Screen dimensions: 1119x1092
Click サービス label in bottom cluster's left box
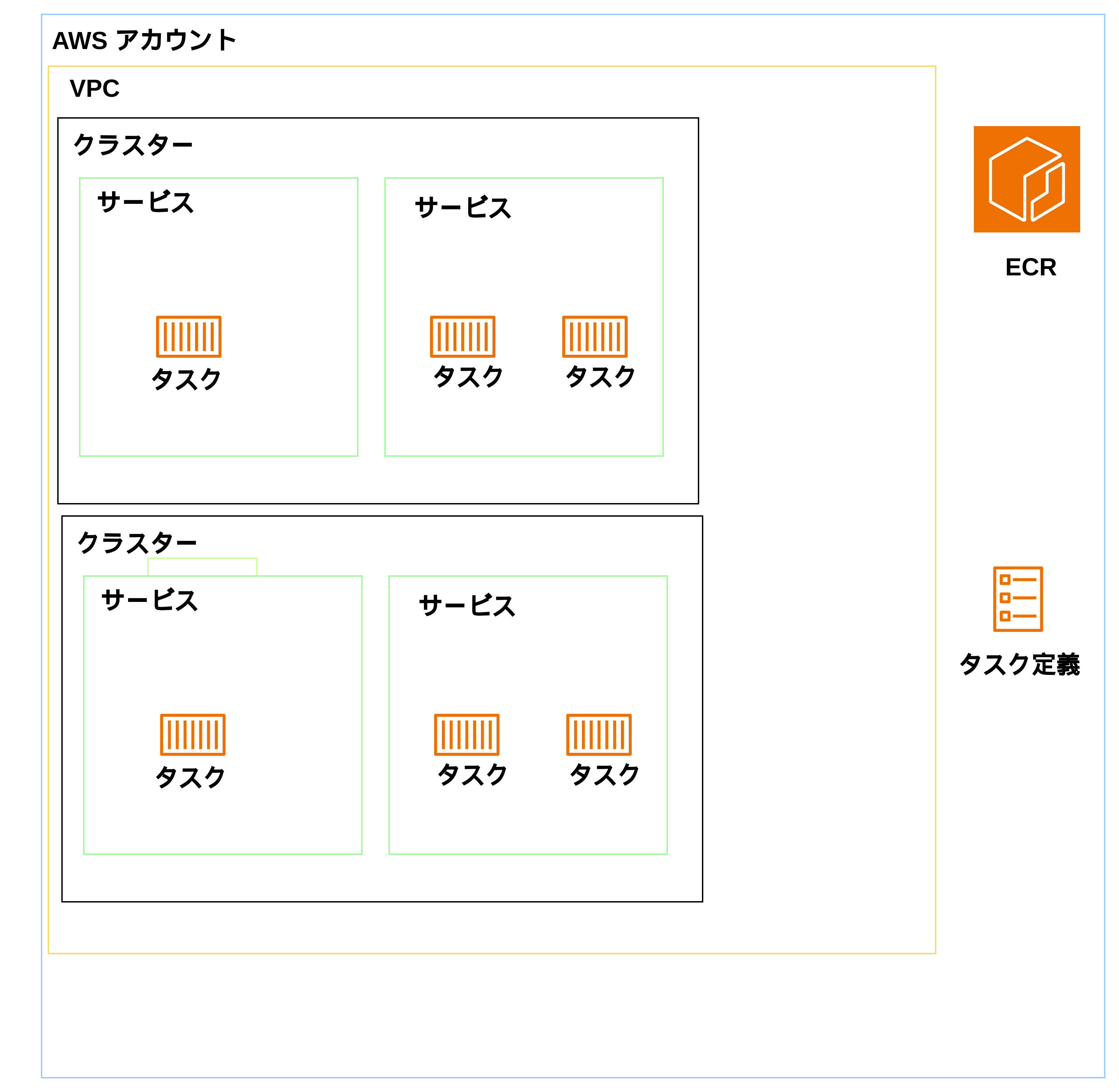click(150, 601)
